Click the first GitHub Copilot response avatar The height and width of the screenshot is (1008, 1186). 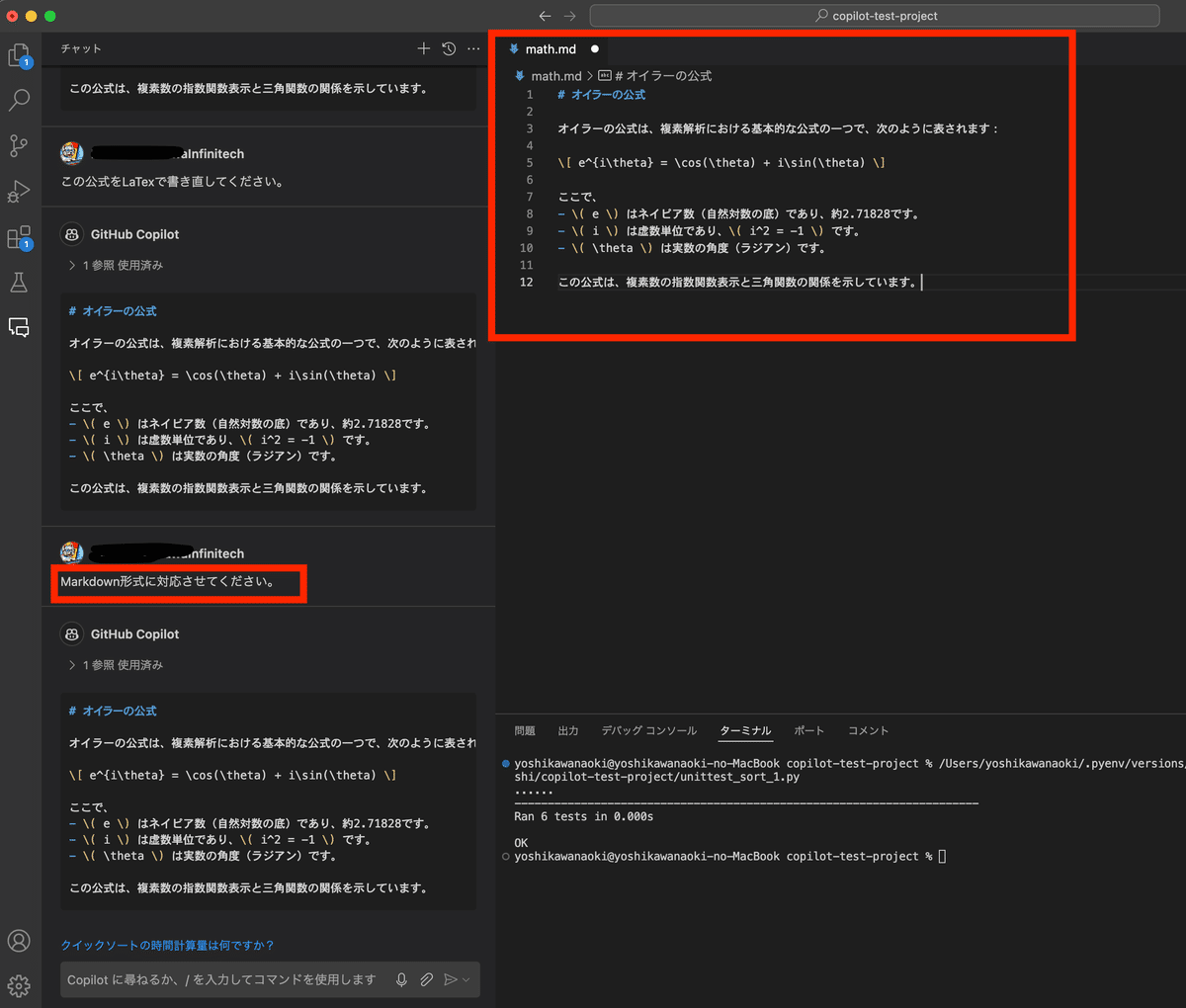point(71,234)
